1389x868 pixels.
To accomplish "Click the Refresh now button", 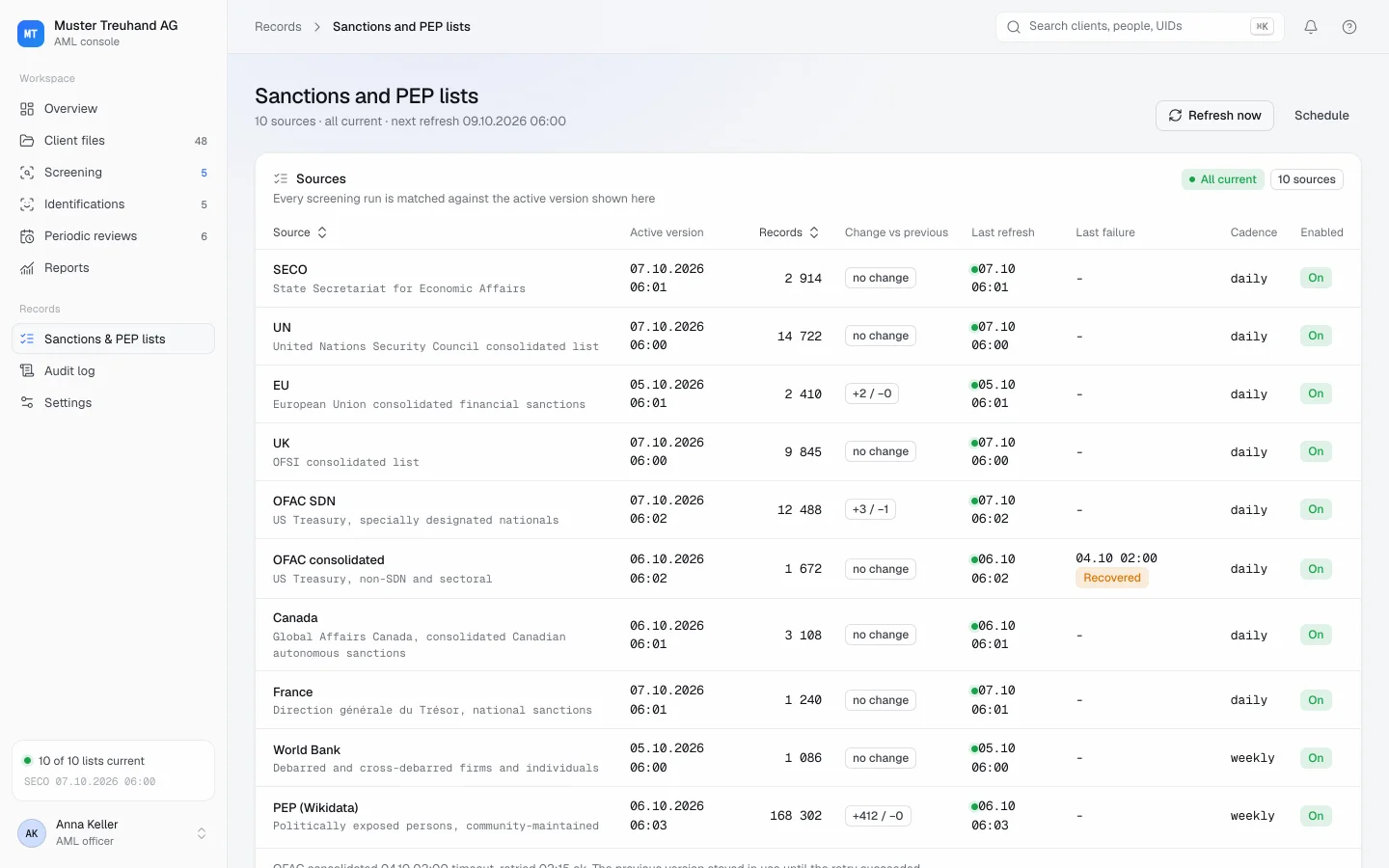I will (1214, 116).
